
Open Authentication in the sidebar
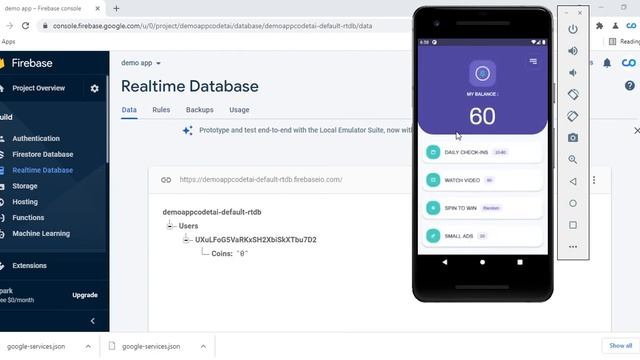click(36, 138)
